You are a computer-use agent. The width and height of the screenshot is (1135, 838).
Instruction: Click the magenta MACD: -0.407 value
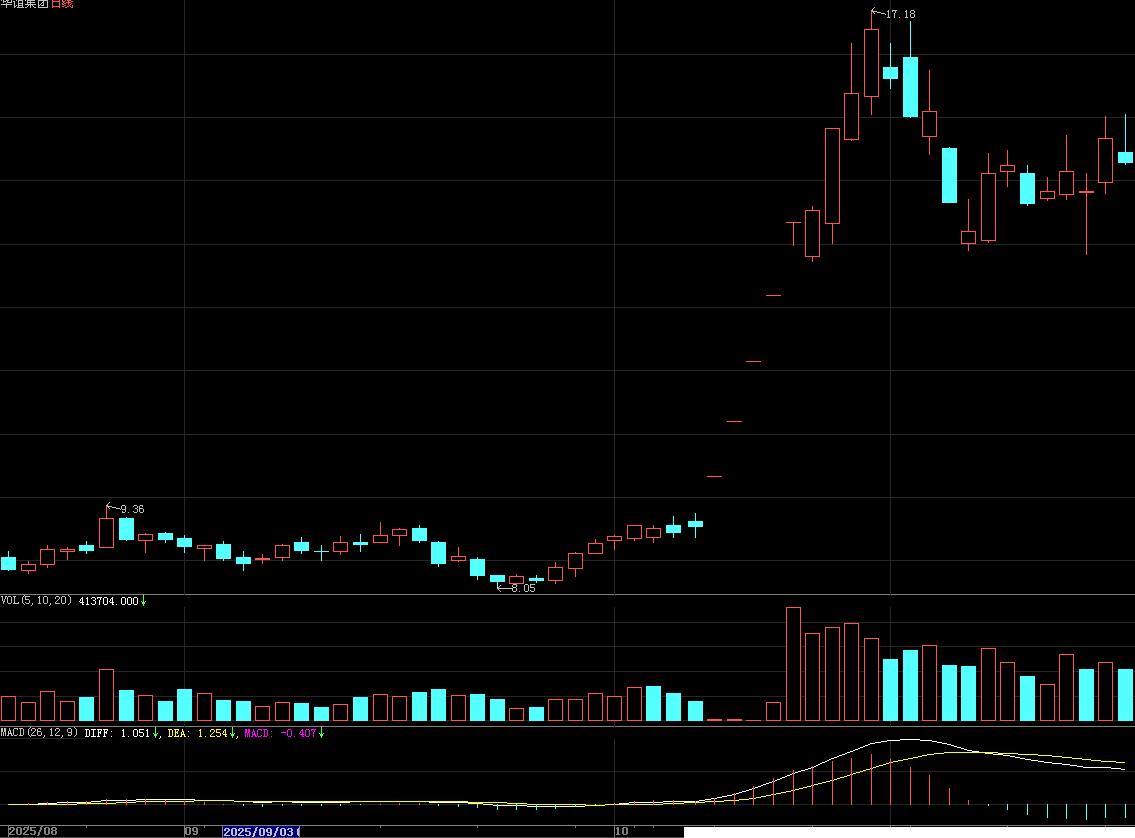(280, 733)
